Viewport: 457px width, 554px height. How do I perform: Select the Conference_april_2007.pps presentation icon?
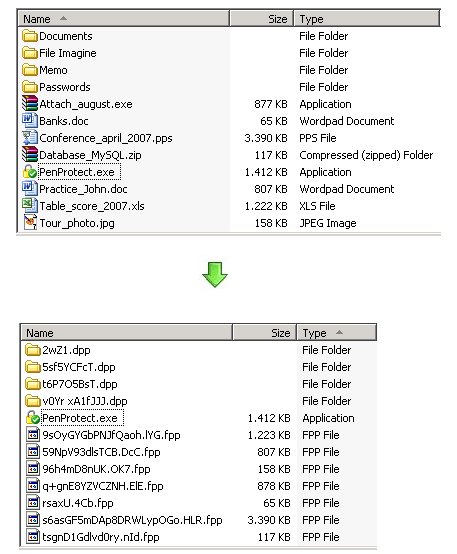(x=30, y=138)
